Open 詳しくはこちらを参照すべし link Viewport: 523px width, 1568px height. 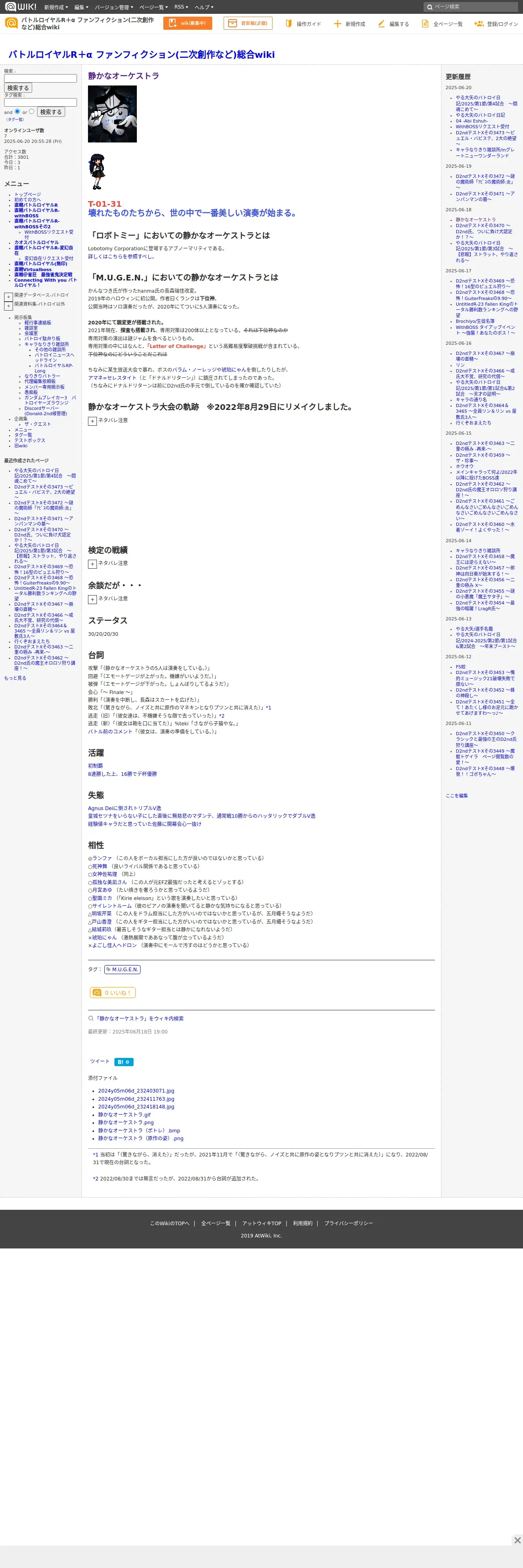coord(121,256)
